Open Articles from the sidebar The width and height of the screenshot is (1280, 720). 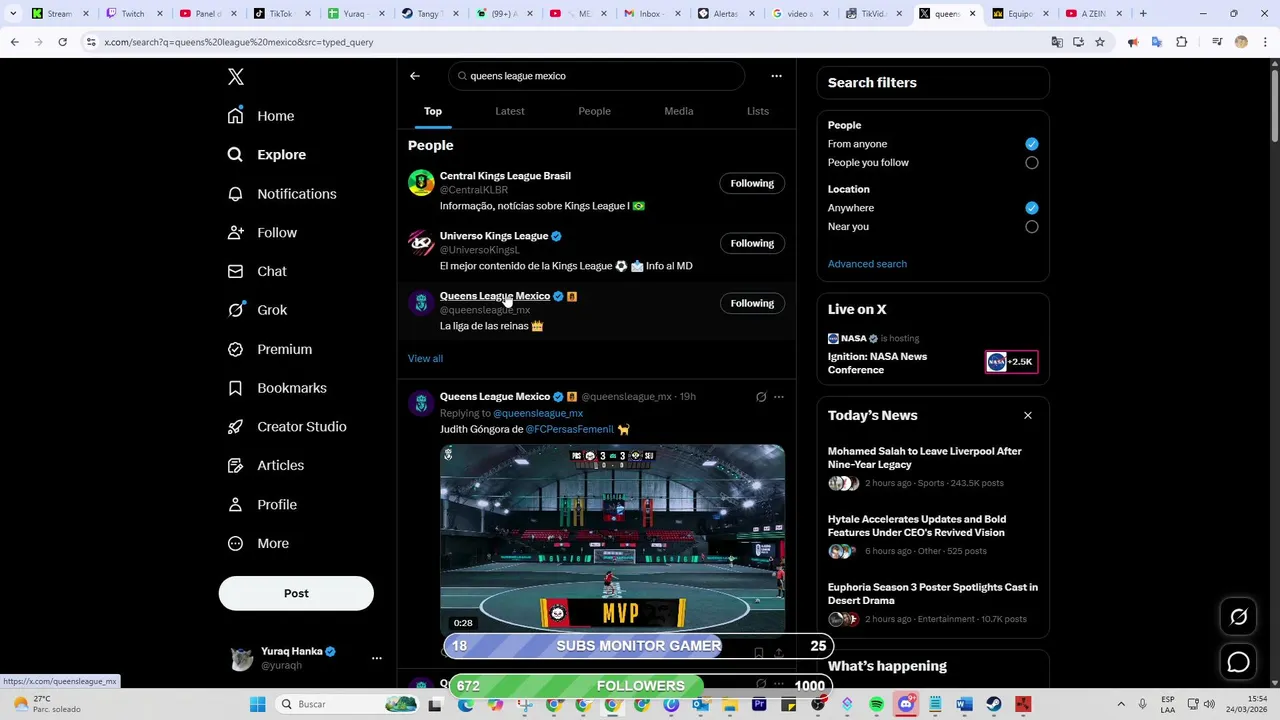pyautogui.click(x=266, y=466)
